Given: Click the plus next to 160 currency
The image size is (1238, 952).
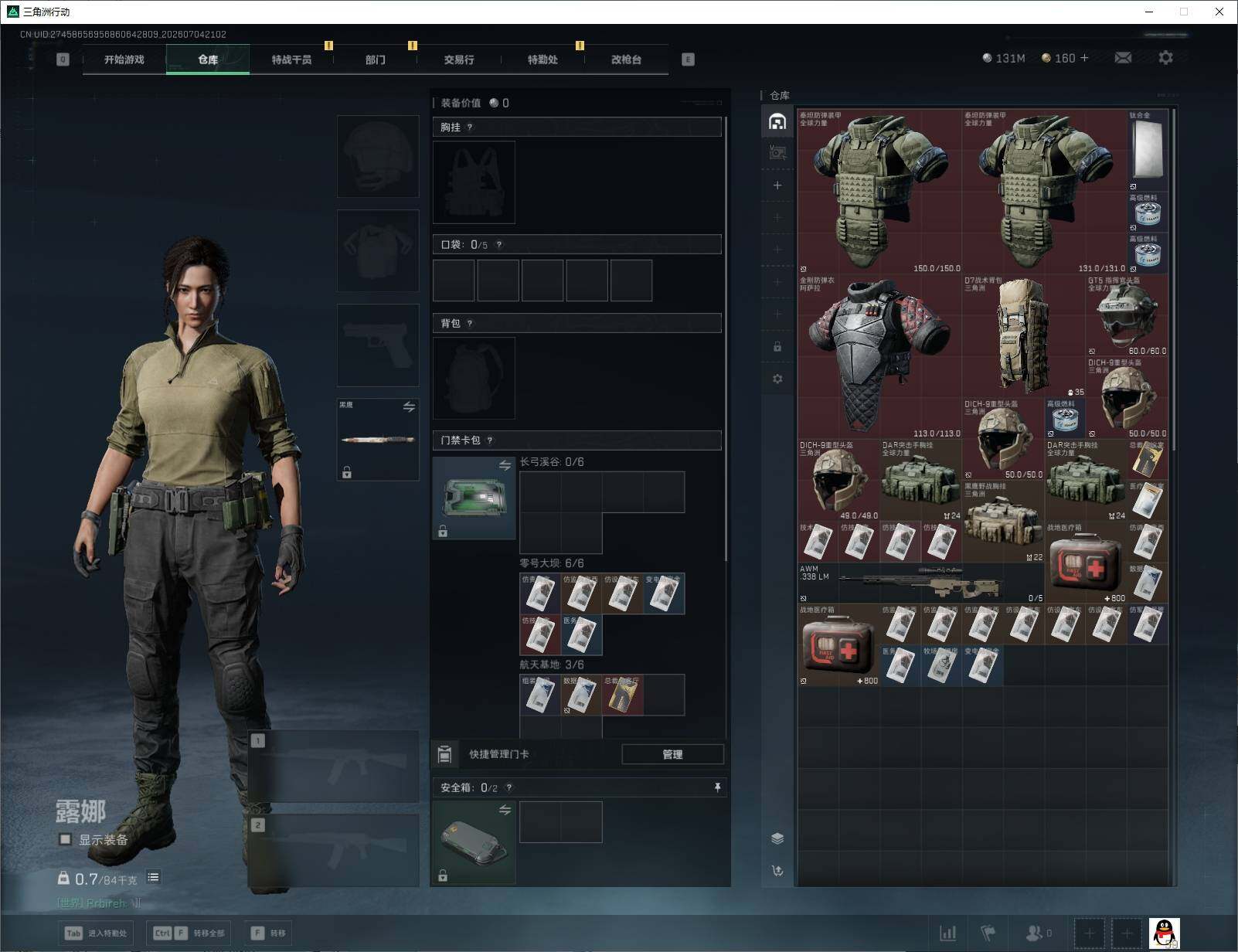Looking at the screenshot, I should [x=1084, y=58].
